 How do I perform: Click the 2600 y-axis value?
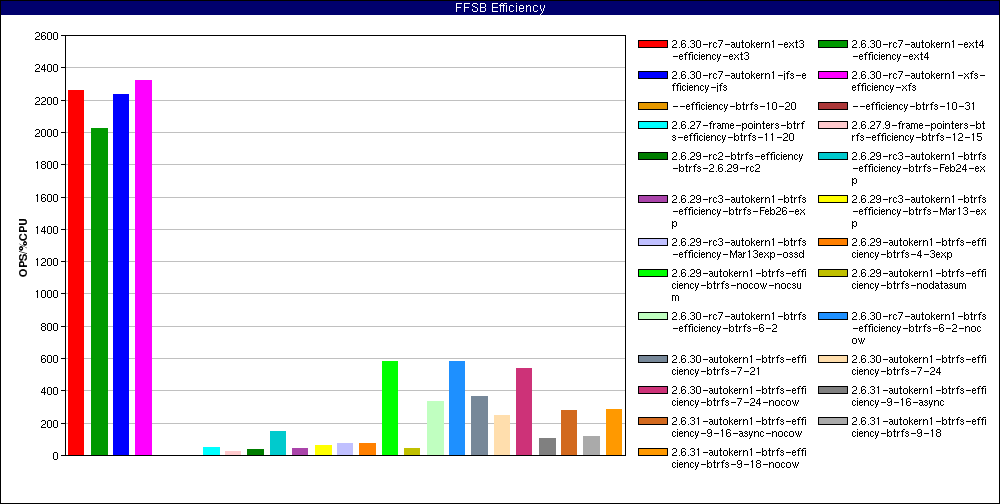[47, 36]
